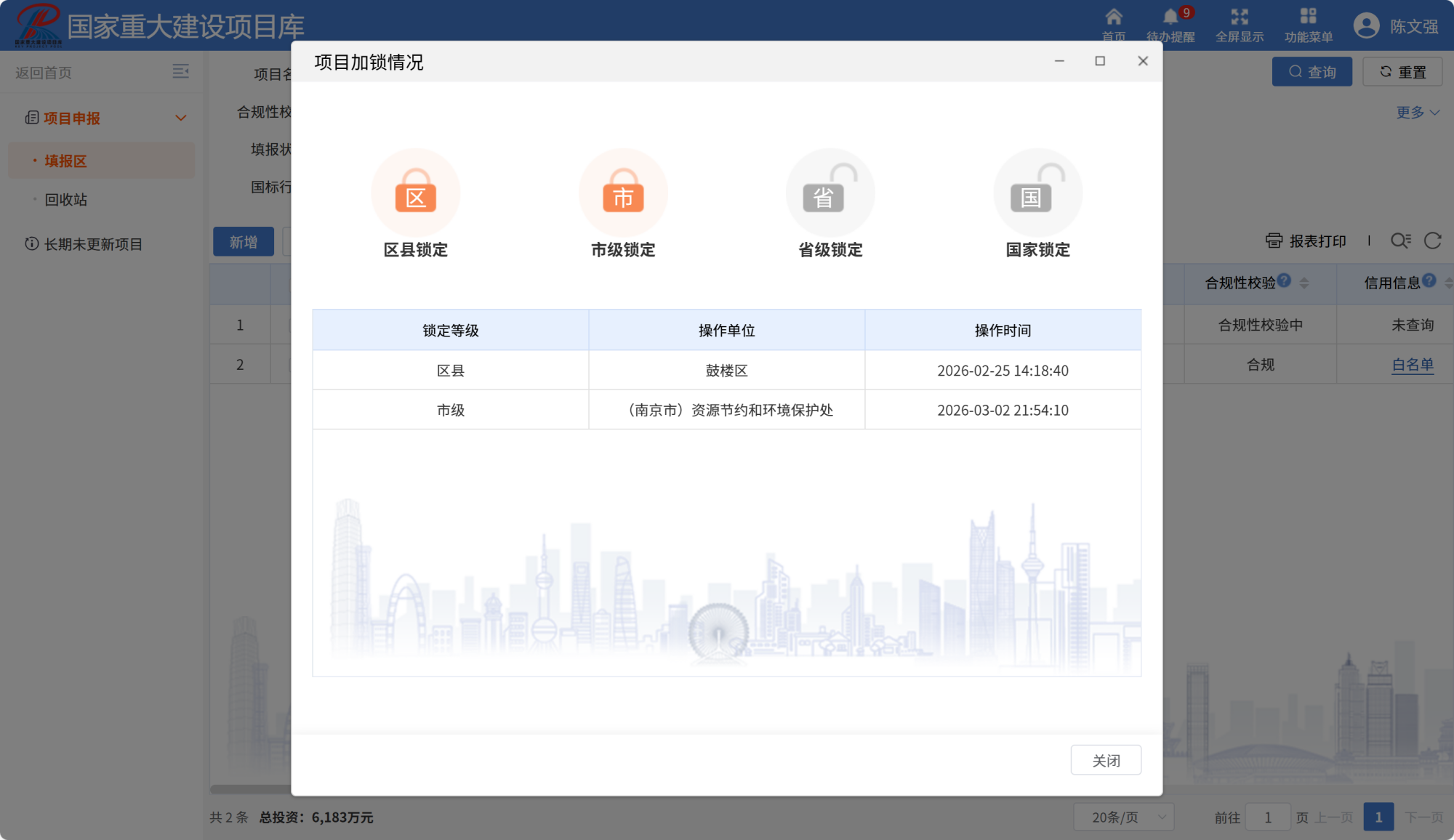The height and width of the screenshot is (840, 1454).
Task: Click the 省级锁定 unlocked icon
Action: (x=830, y=192)
